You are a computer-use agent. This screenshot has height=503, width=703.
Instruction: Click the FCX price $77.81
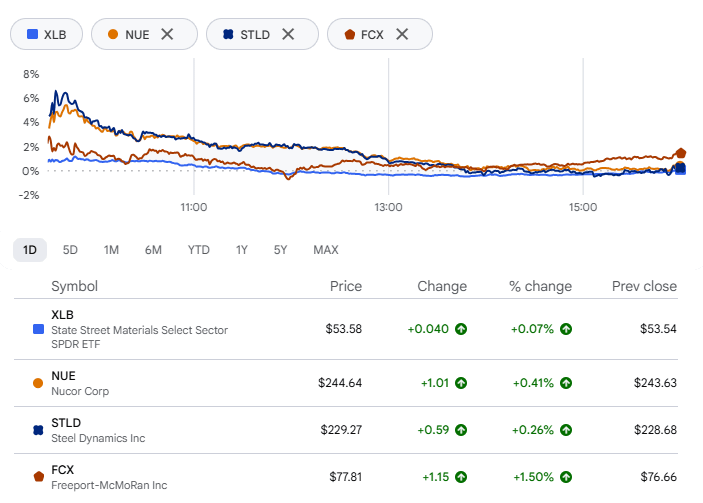(x=346, y=477)
